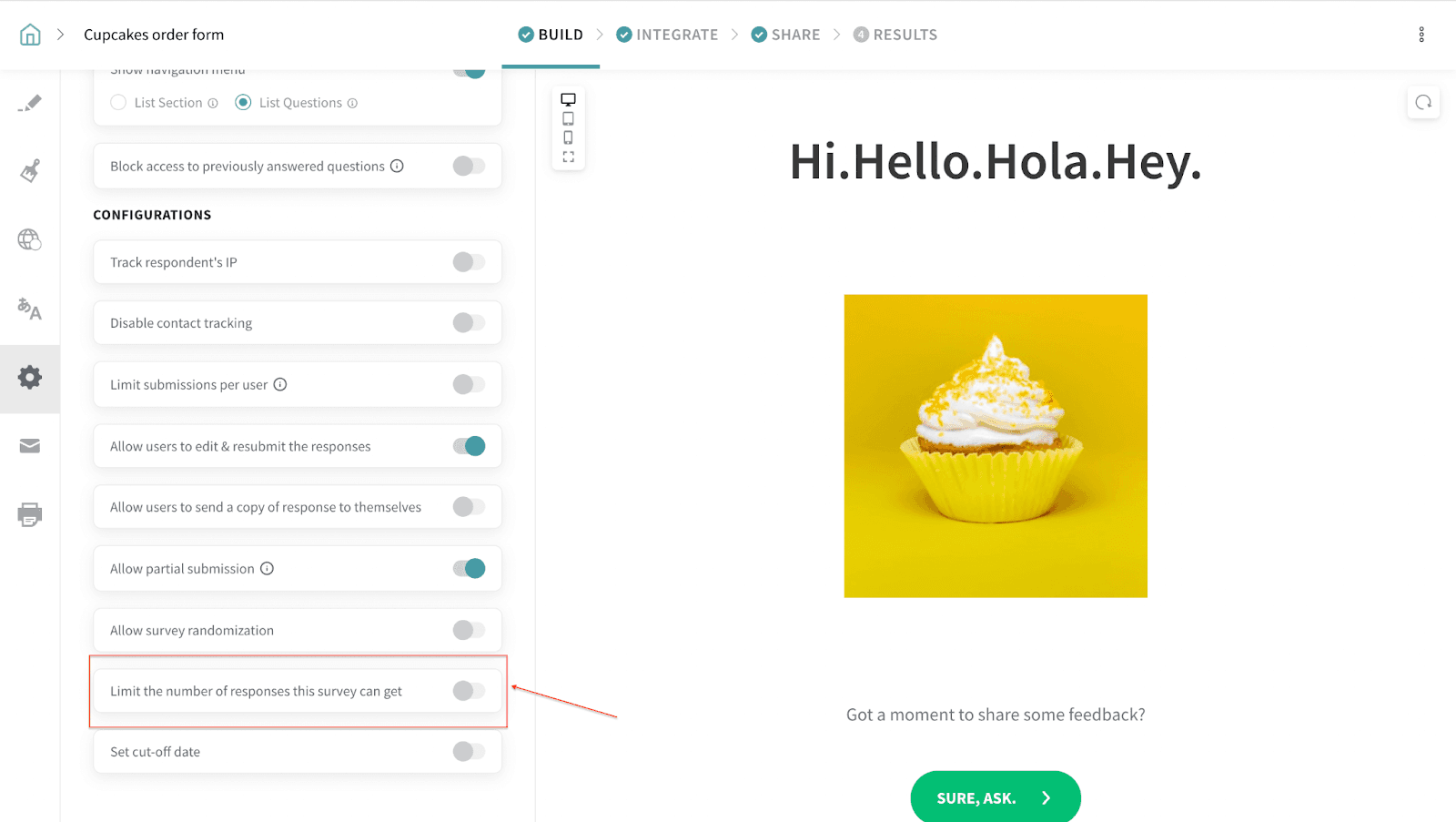Show info for Limit submissions per user
Viewport: 1456px width, 822px height.
(x=280, y=384)
